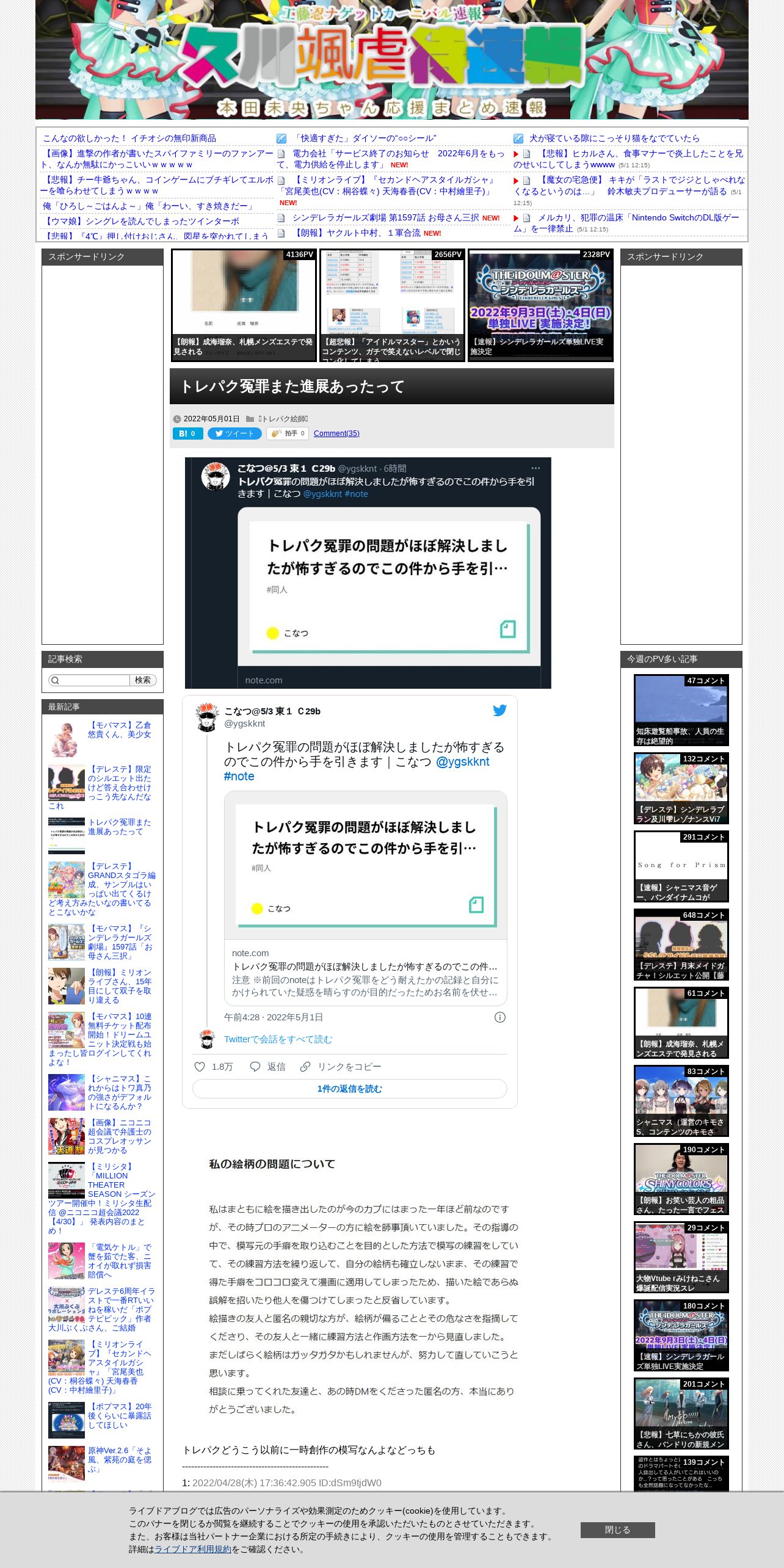Click the site header banner image
The image size is (784, 1568).
pyautogui.click(x=392, y=60)
